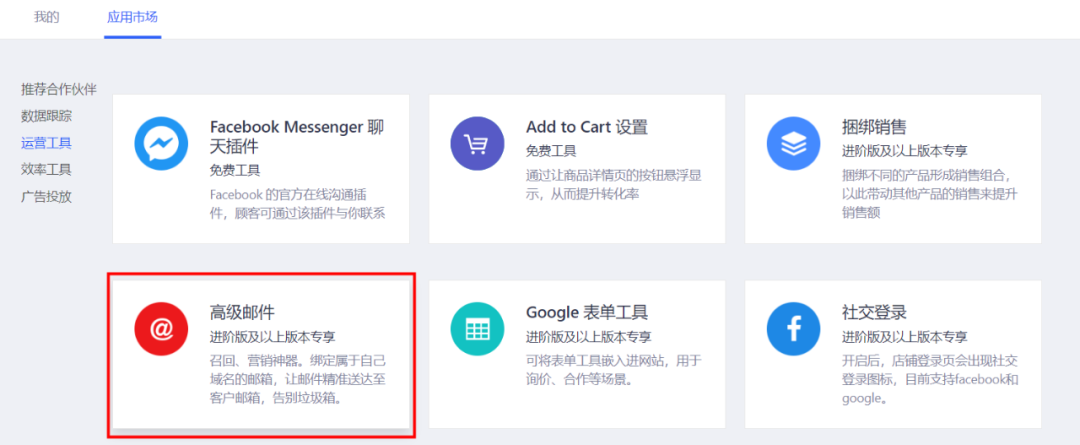The width and height of the screenshot is (1080, 445).
Task: Open the Add to Cart 设置 title
Action: (x=587, y=127)
